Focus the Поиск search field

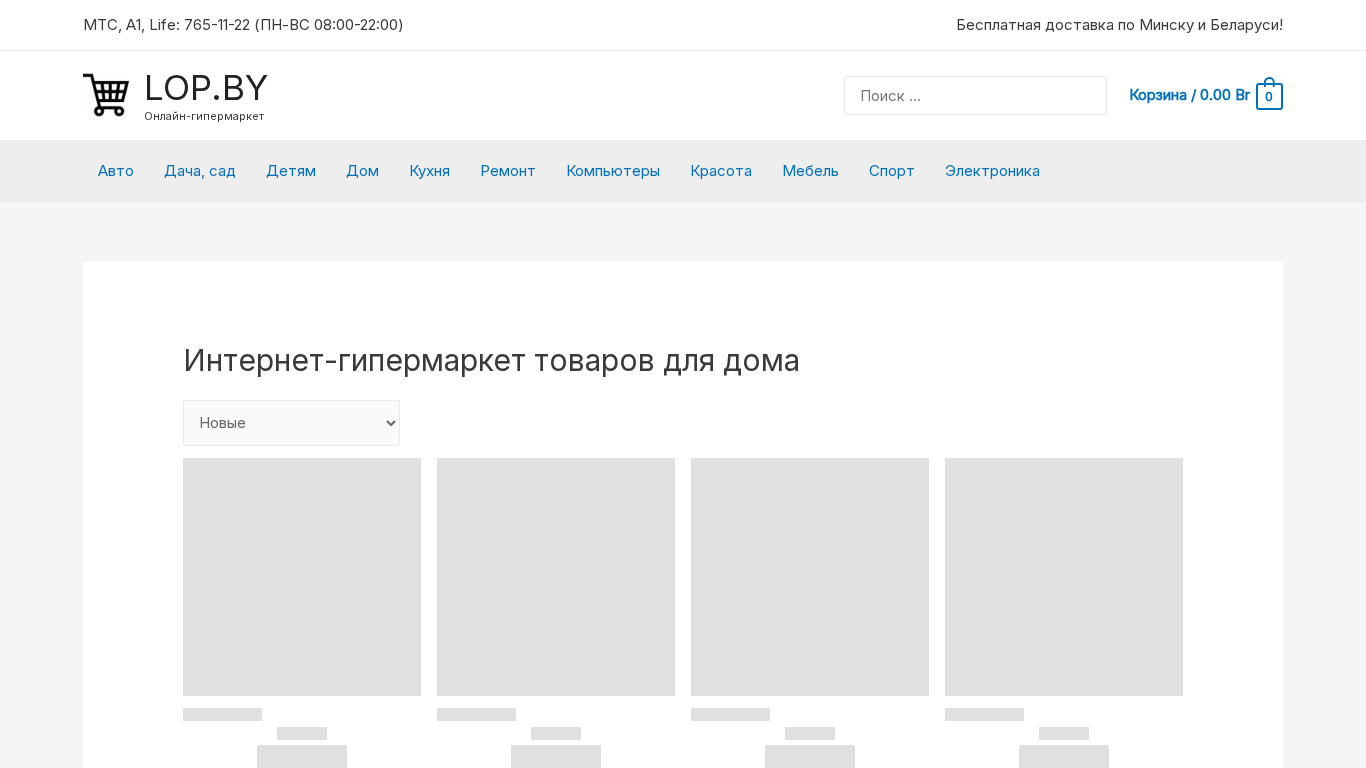[x=975, y=96]
